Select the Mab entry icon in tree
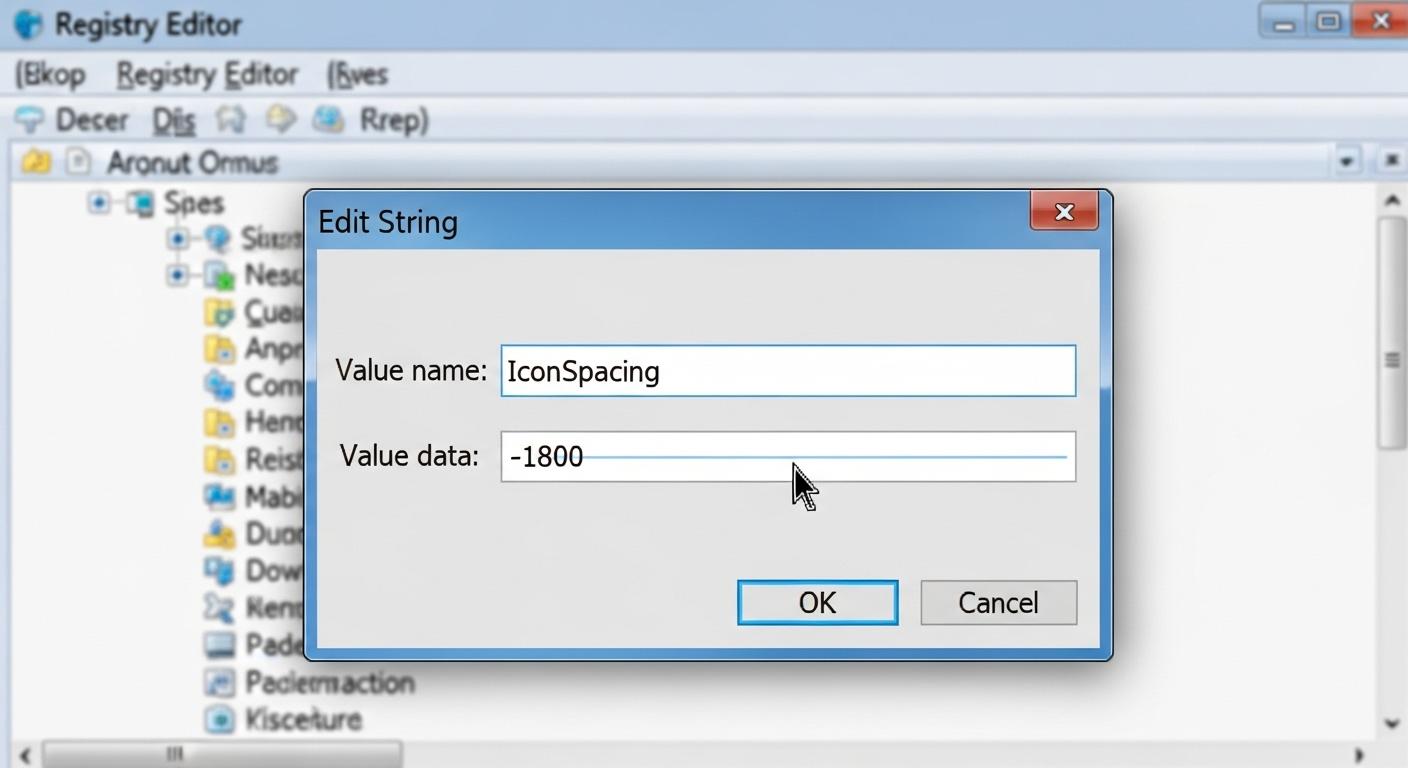Image resolution: width=1408 pixels, height=768 pixels. [218, 496]
